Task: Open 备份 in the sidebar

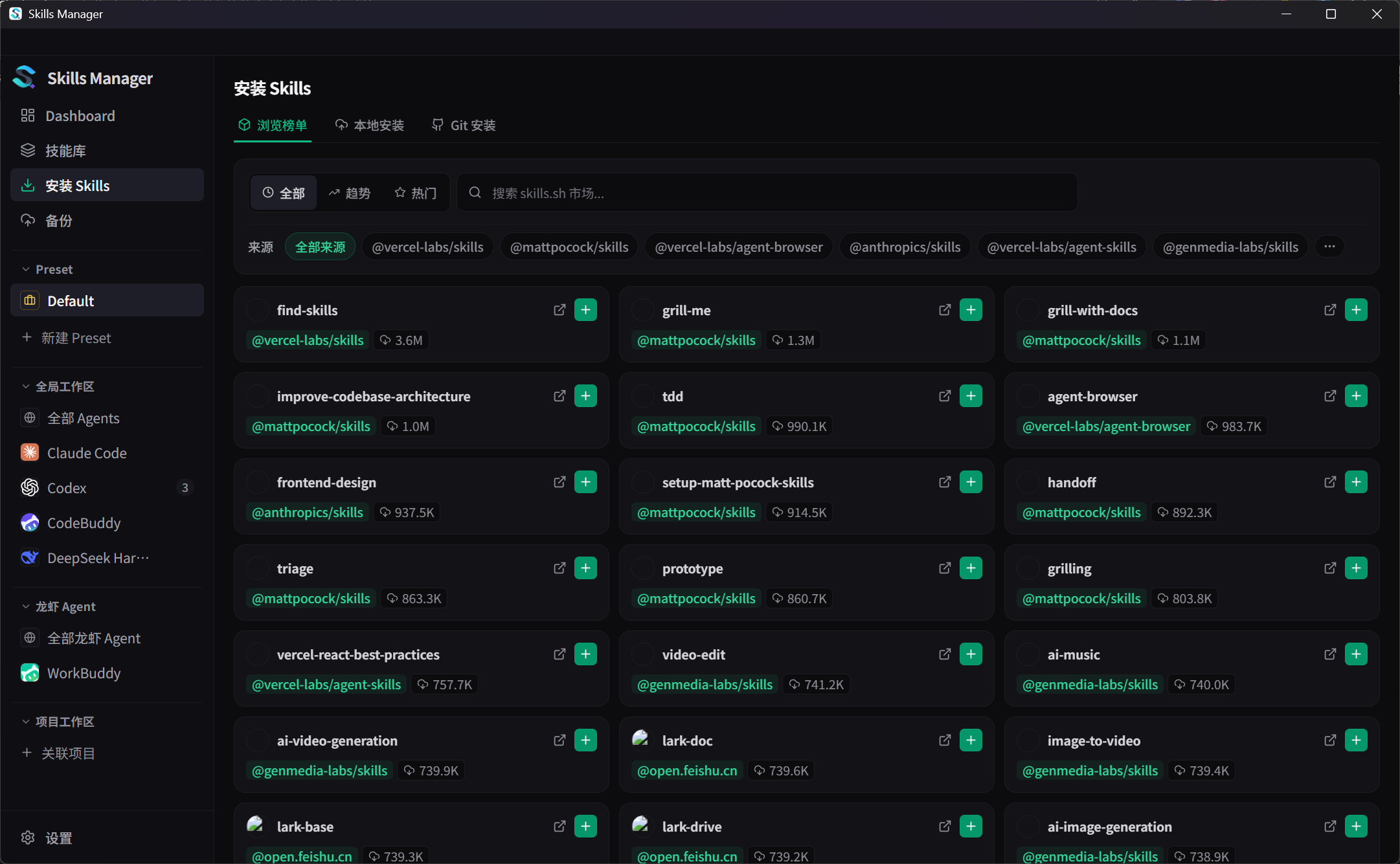Action: tap(107, 221)
